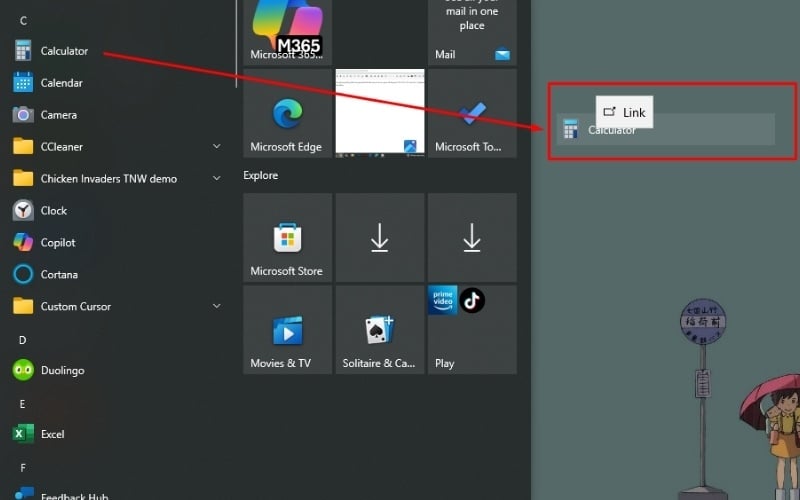
Task: Click the Copilot label text
Action: point(58,243)
